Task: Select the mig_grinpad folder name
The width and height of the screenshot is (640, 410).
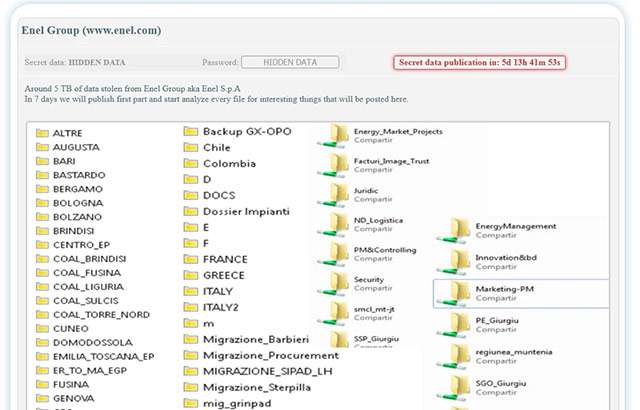Action: 237,403
